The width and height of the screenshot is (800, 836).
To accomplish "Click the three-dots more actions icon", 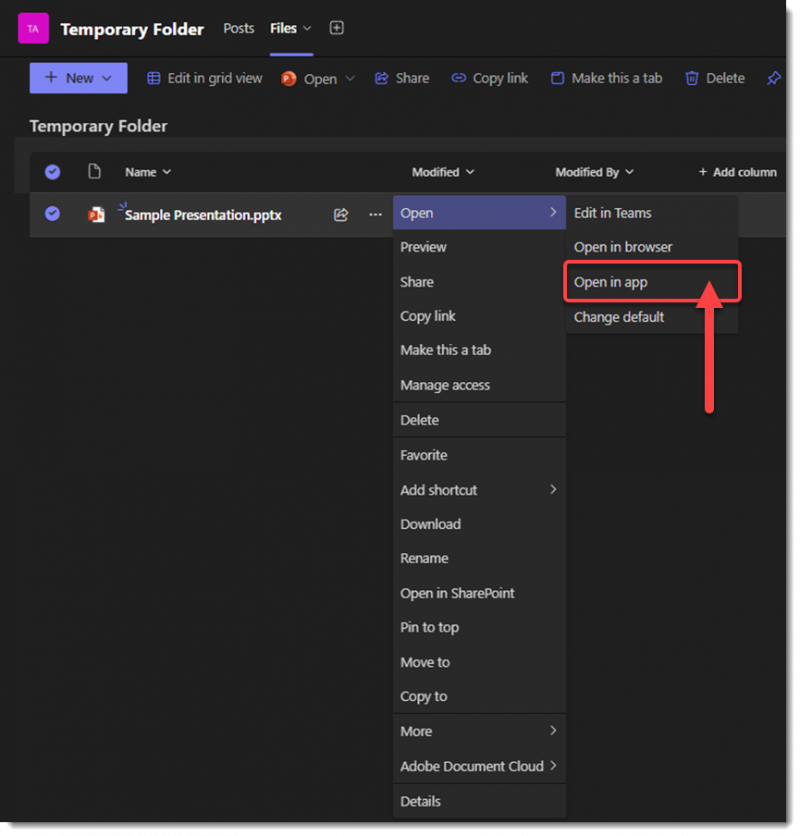I will click(375, 214).
